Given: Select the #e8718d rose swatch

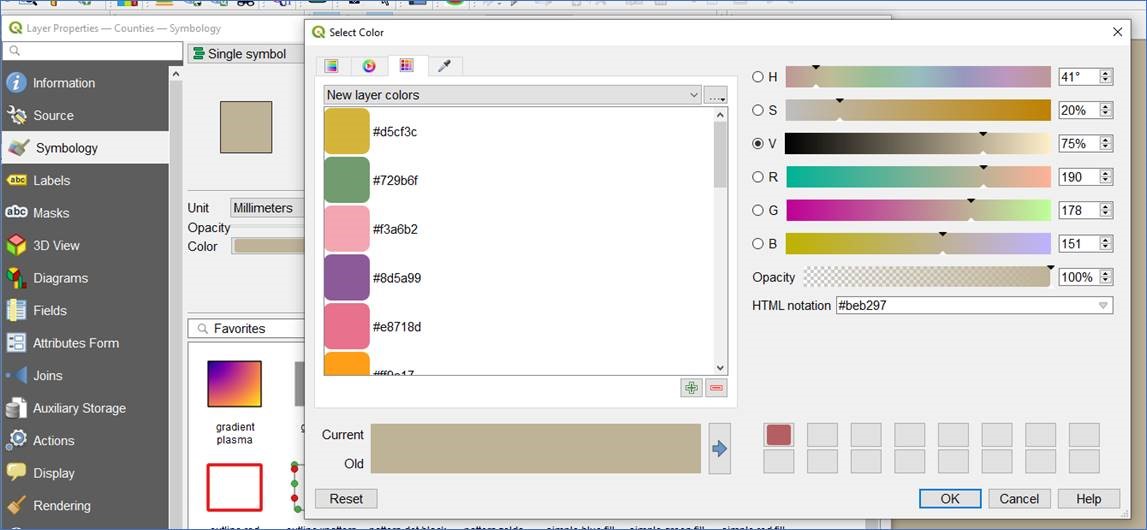Looking at the screenshot, I should [347, 327].
